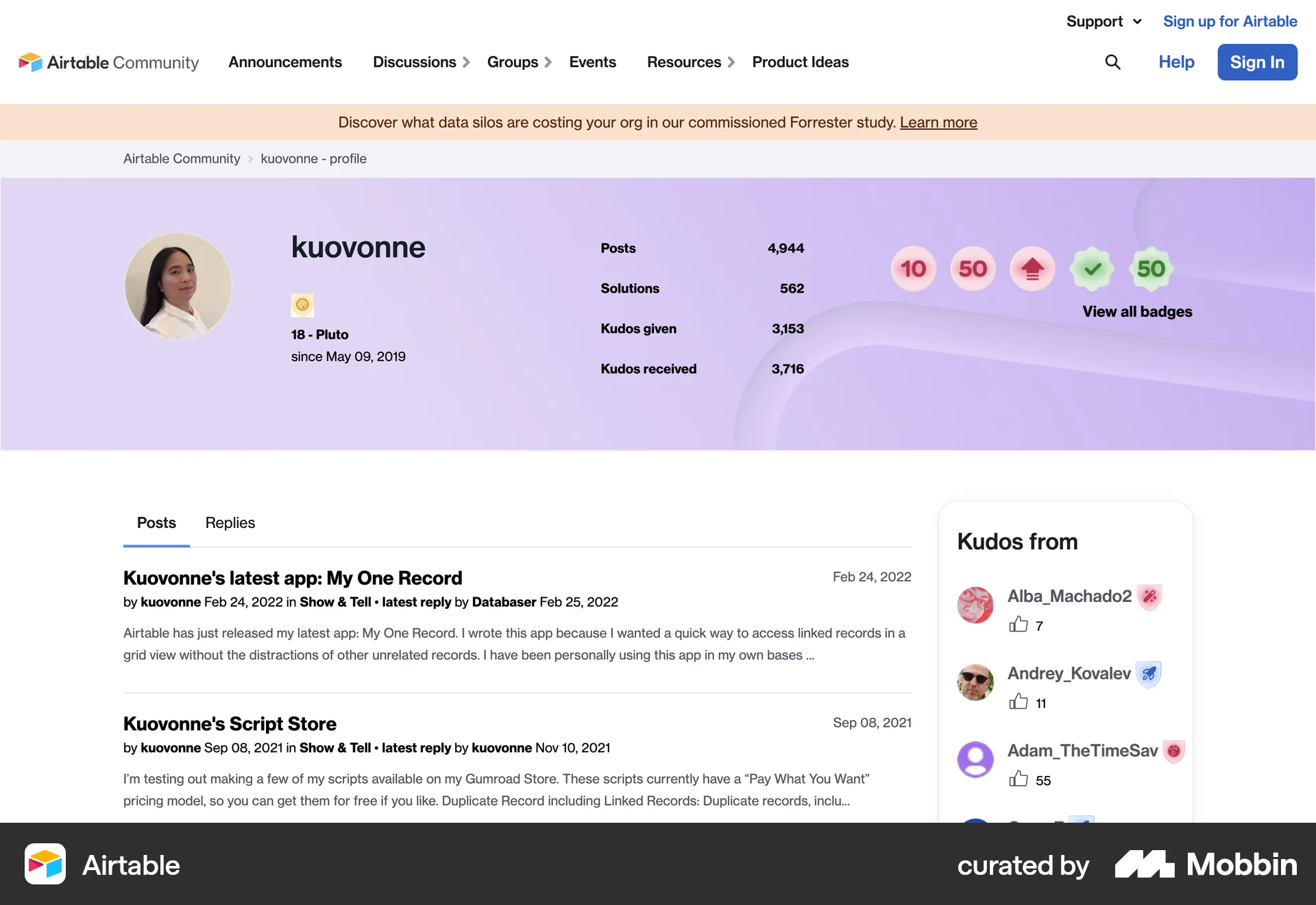This screenshot has height=905, width=1316.
Task: Open Kuovonne's Script Store post
Action: 229,723
